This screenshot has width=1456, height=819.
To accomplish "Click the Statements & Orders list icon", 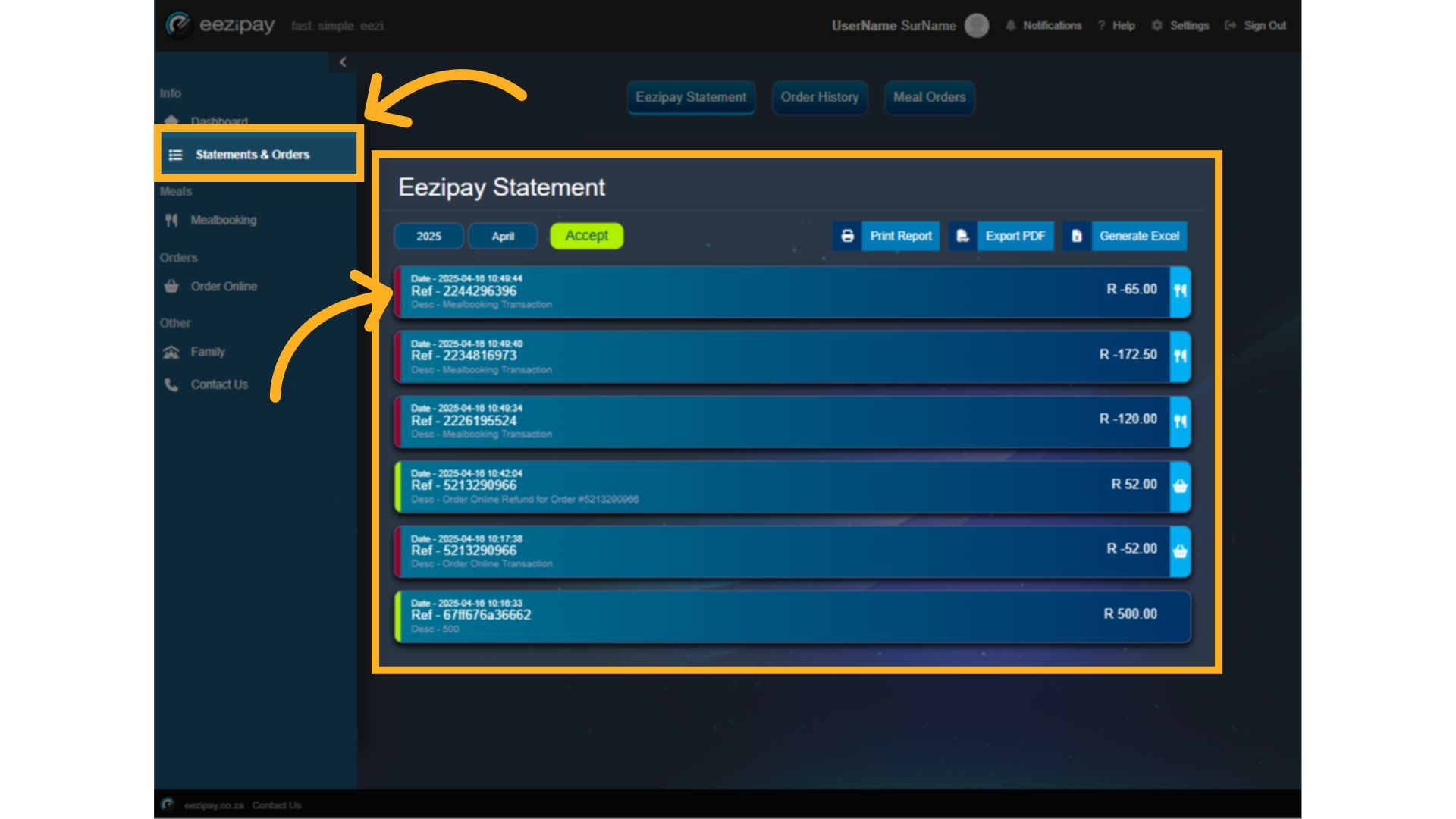I will click(175, 155).
